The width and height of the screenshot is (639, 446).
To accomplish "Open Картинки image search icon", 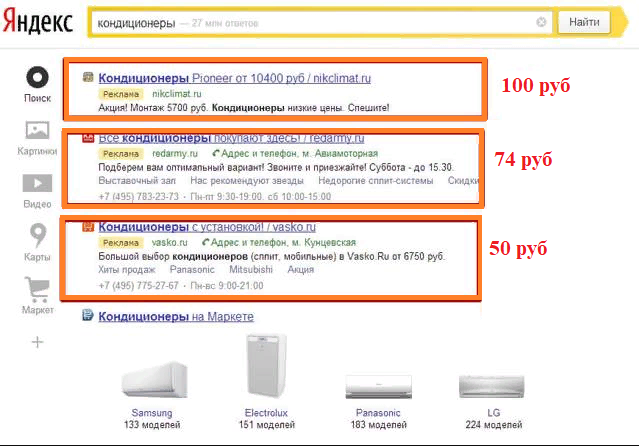I will [37, 130].
